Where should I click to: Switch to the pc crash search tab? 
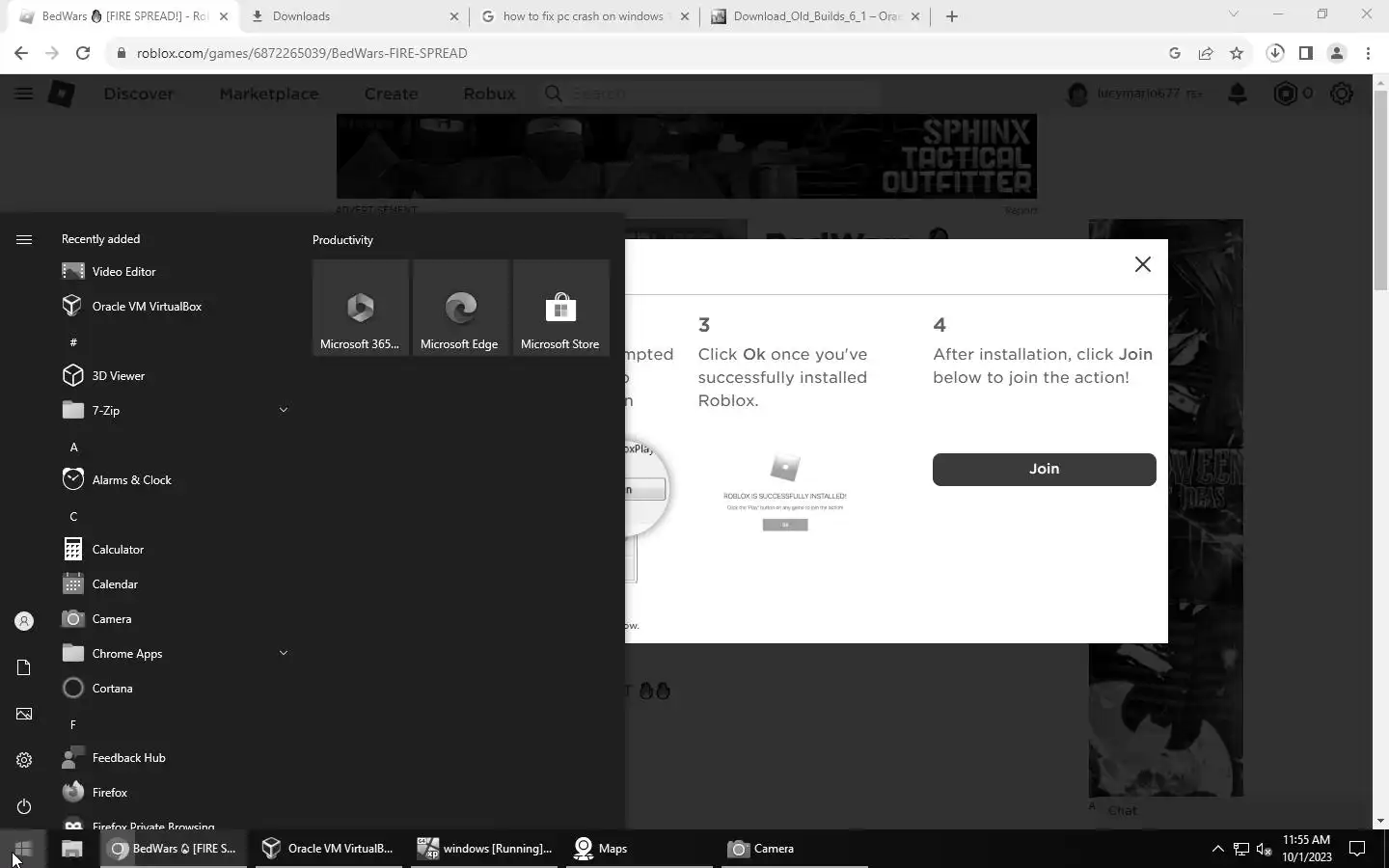(x=586, y=16)
